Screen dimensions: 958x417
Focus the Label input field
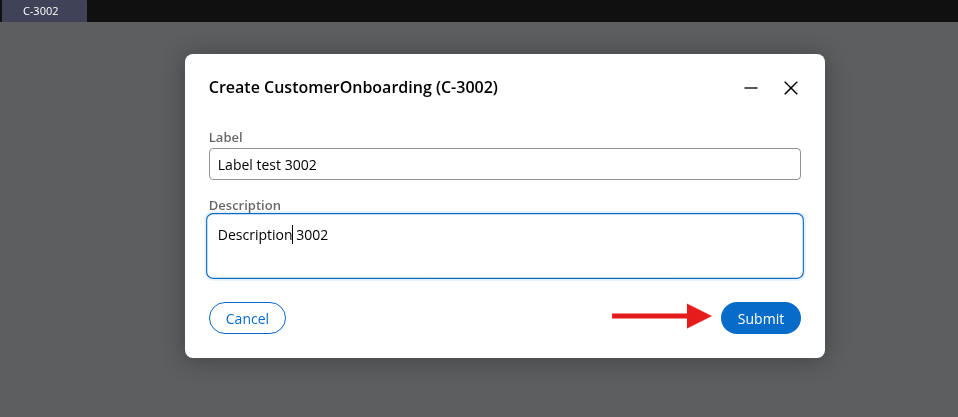click(504, 164)
